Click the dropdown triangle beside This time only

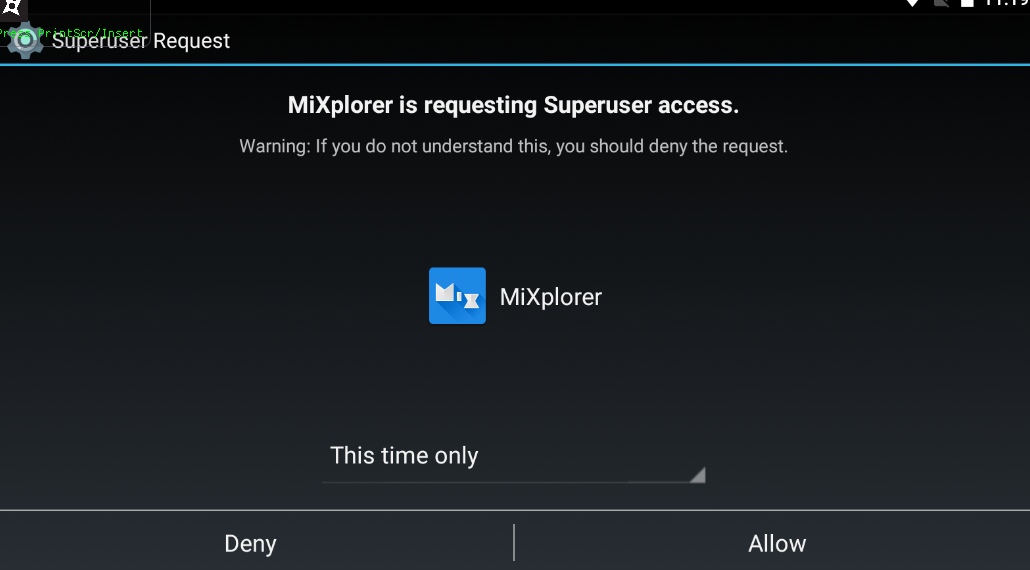coord(698,475)
